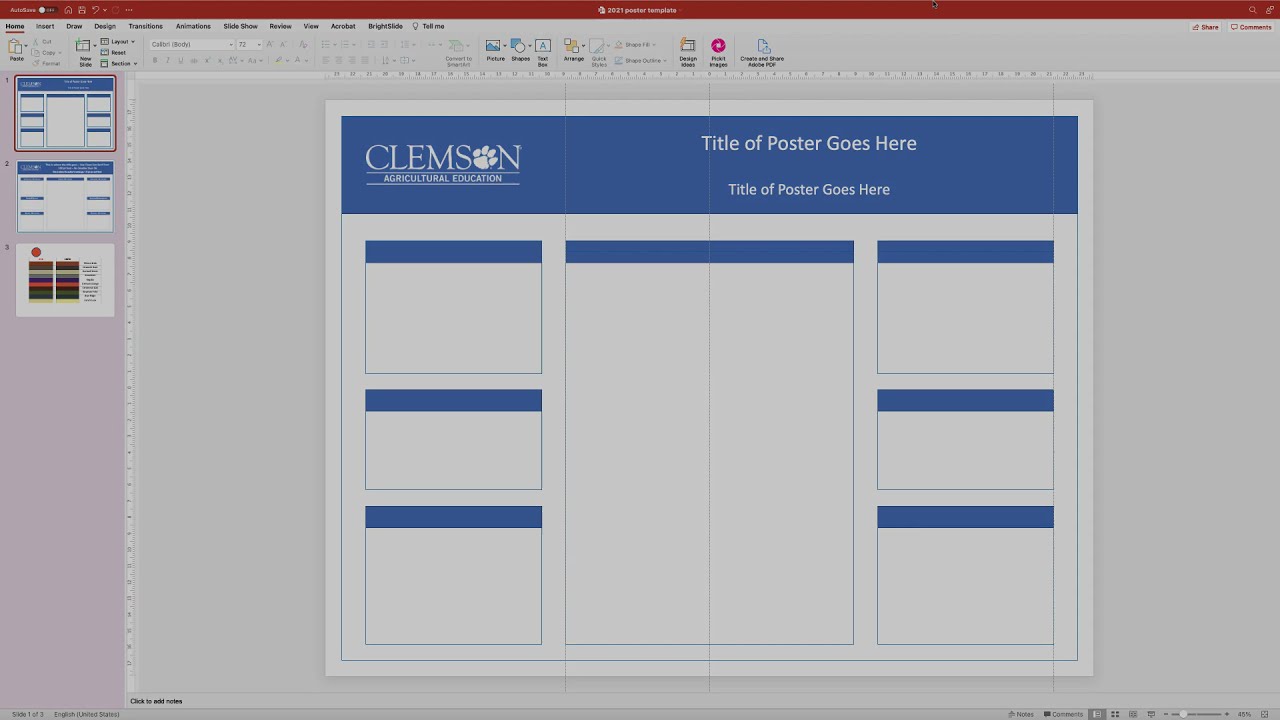1280x720 pixels.
Task: Select slide 3 thumbnail with color swatches
Action: click(65, 280)
